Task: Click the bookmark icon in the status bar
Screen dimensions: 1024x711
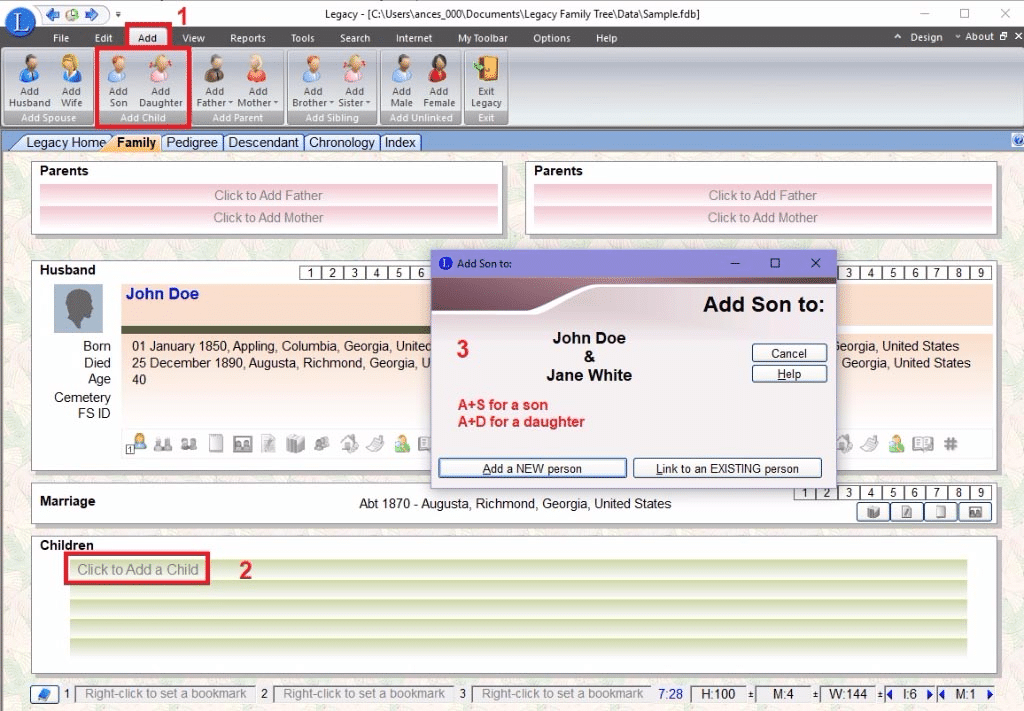Action: coord(44,694)
